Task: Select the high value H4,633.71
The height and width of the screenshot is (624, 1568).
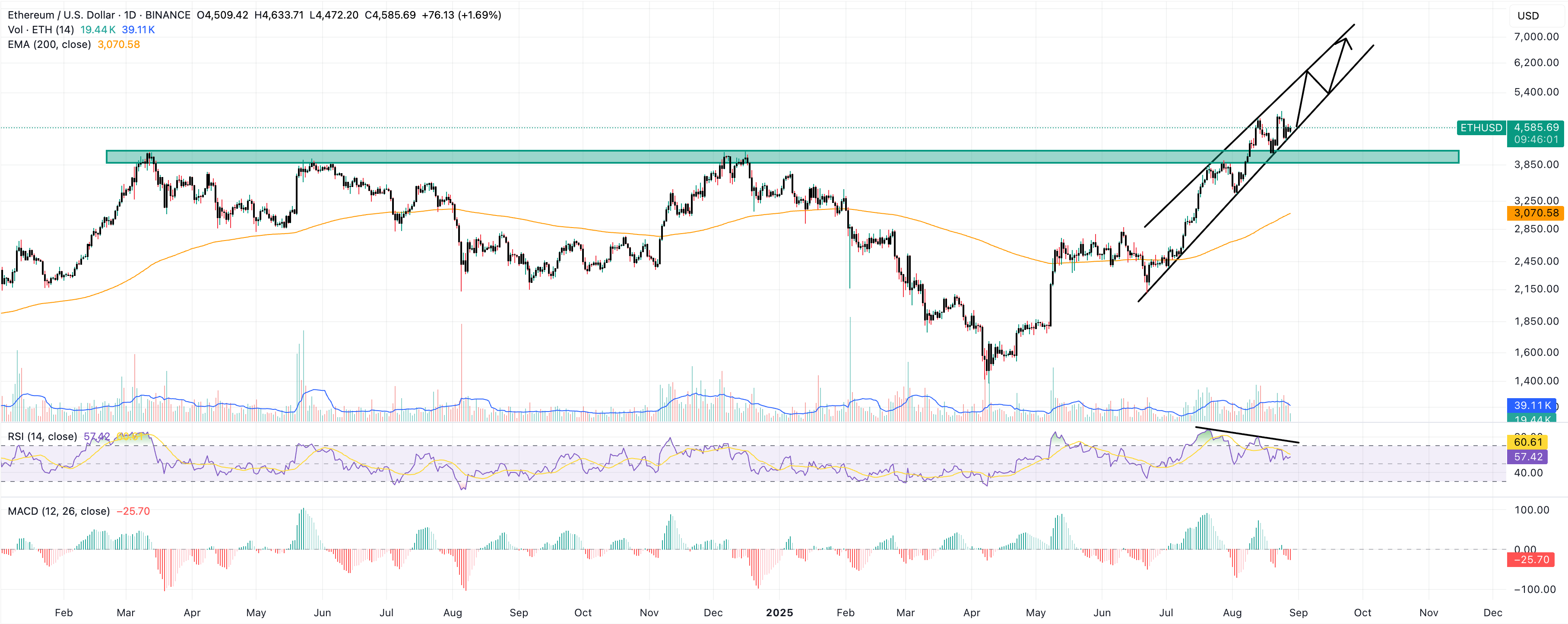Action: [x=279, y=15]
